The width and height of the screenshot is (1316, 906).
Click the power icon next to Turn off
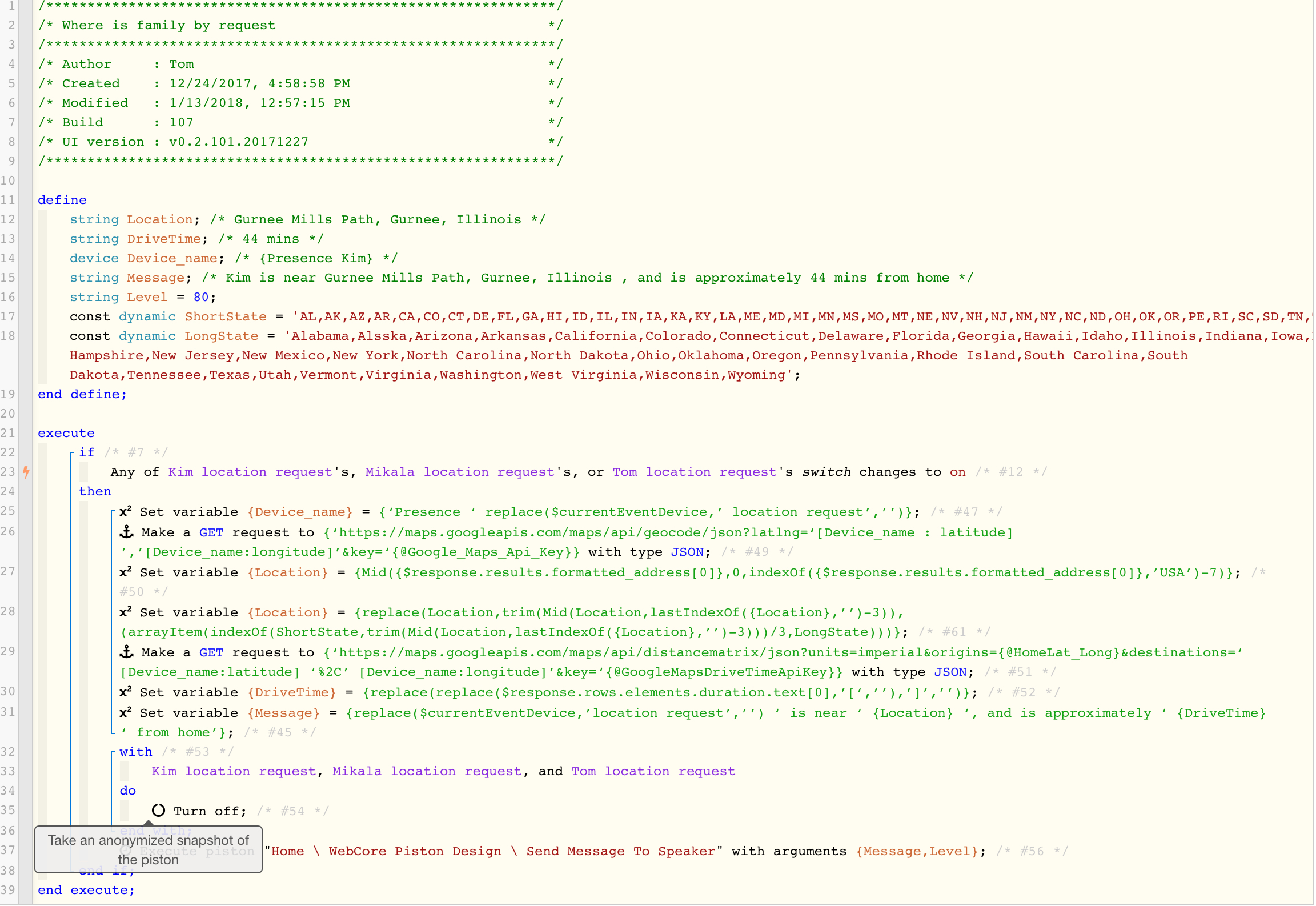[x=158, y=811]
